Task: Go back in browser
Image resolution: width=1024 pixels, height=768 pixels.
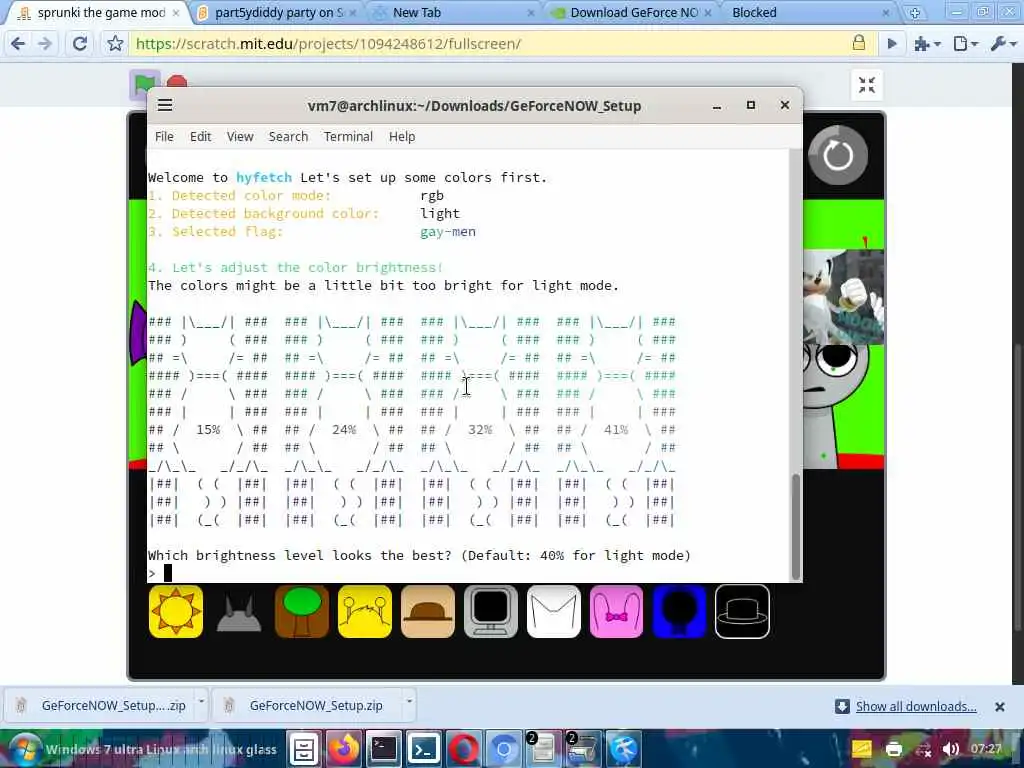Action: point(18,44)
